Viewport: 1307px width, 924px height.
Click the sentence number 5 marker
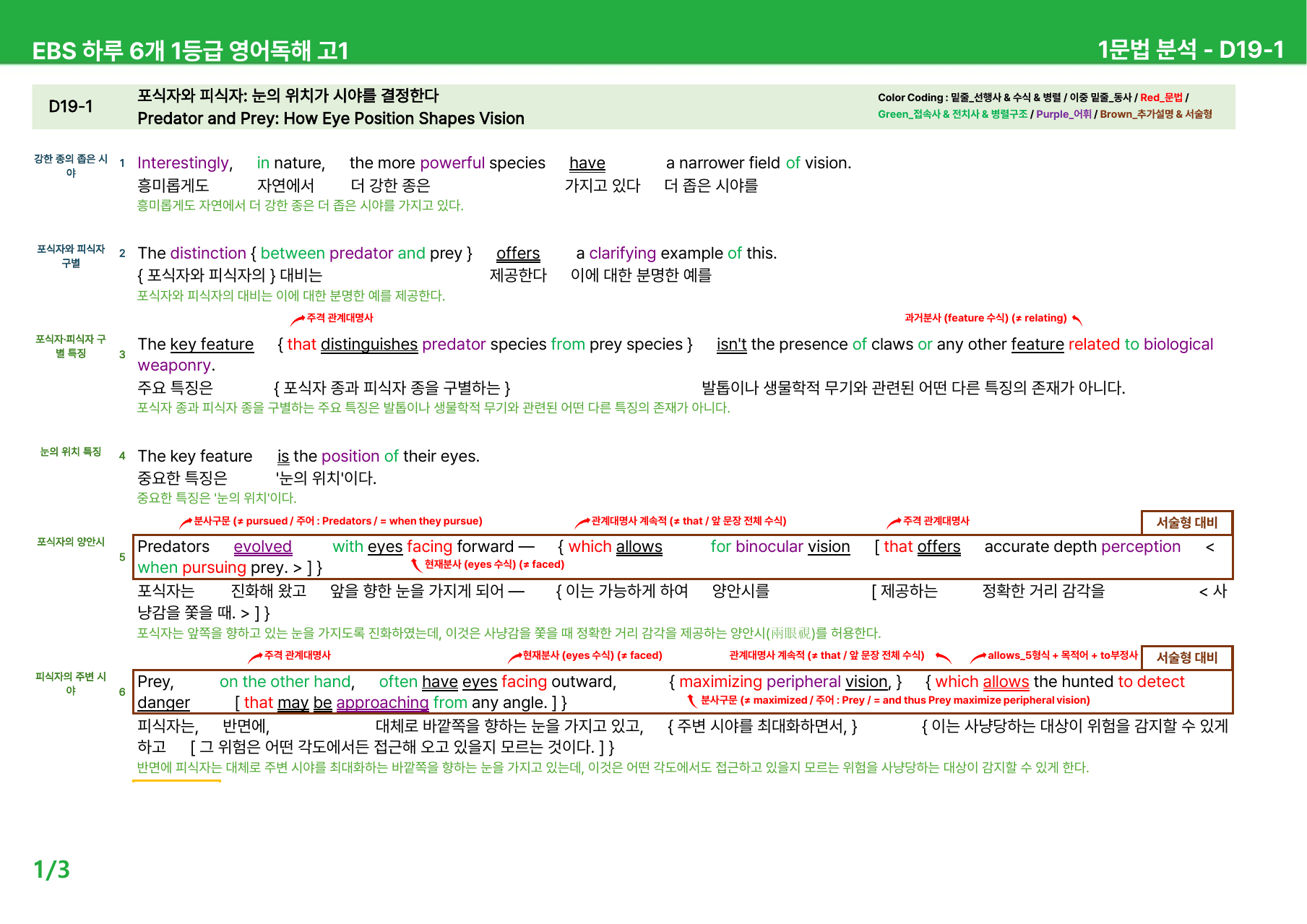point(122,557)
